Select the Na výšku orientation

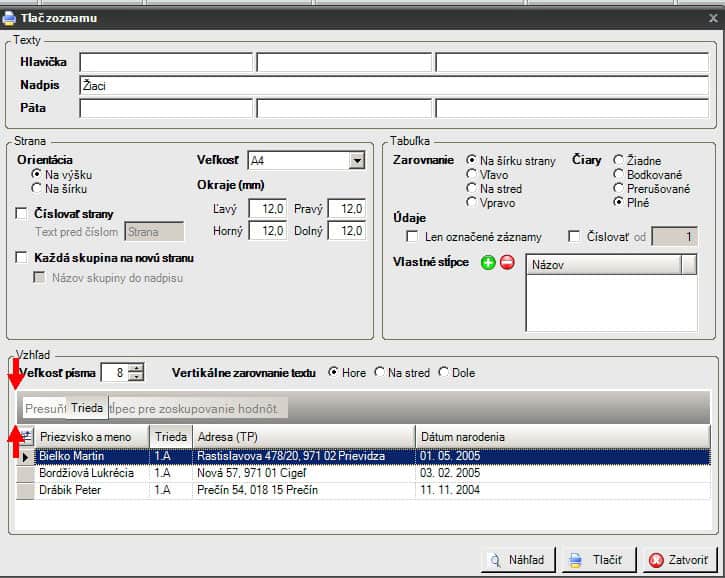tap(36, 174)
